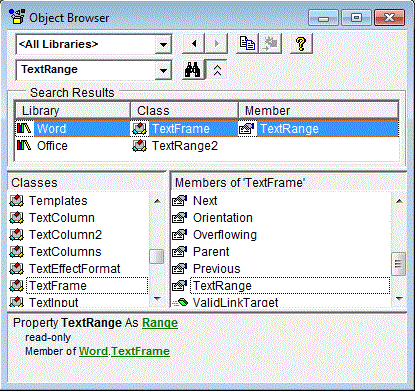415x391 pixels.
Task: Select TextEffectFormat in the Classes list
Action: click(x=74, y=269)
